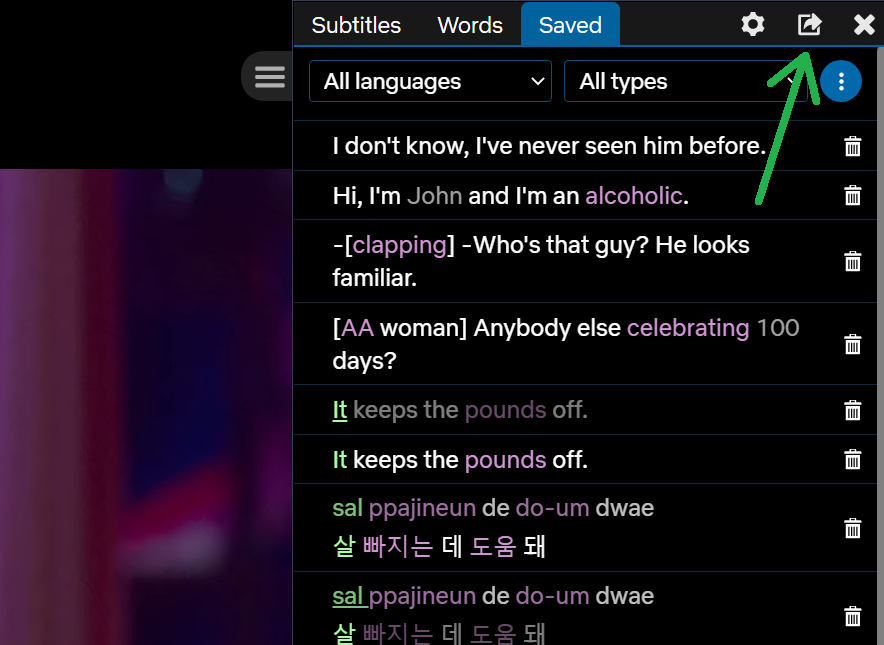Click the purple word "celebrating"
The height and width of the screenshot is (645, 884).
point(688,328)
